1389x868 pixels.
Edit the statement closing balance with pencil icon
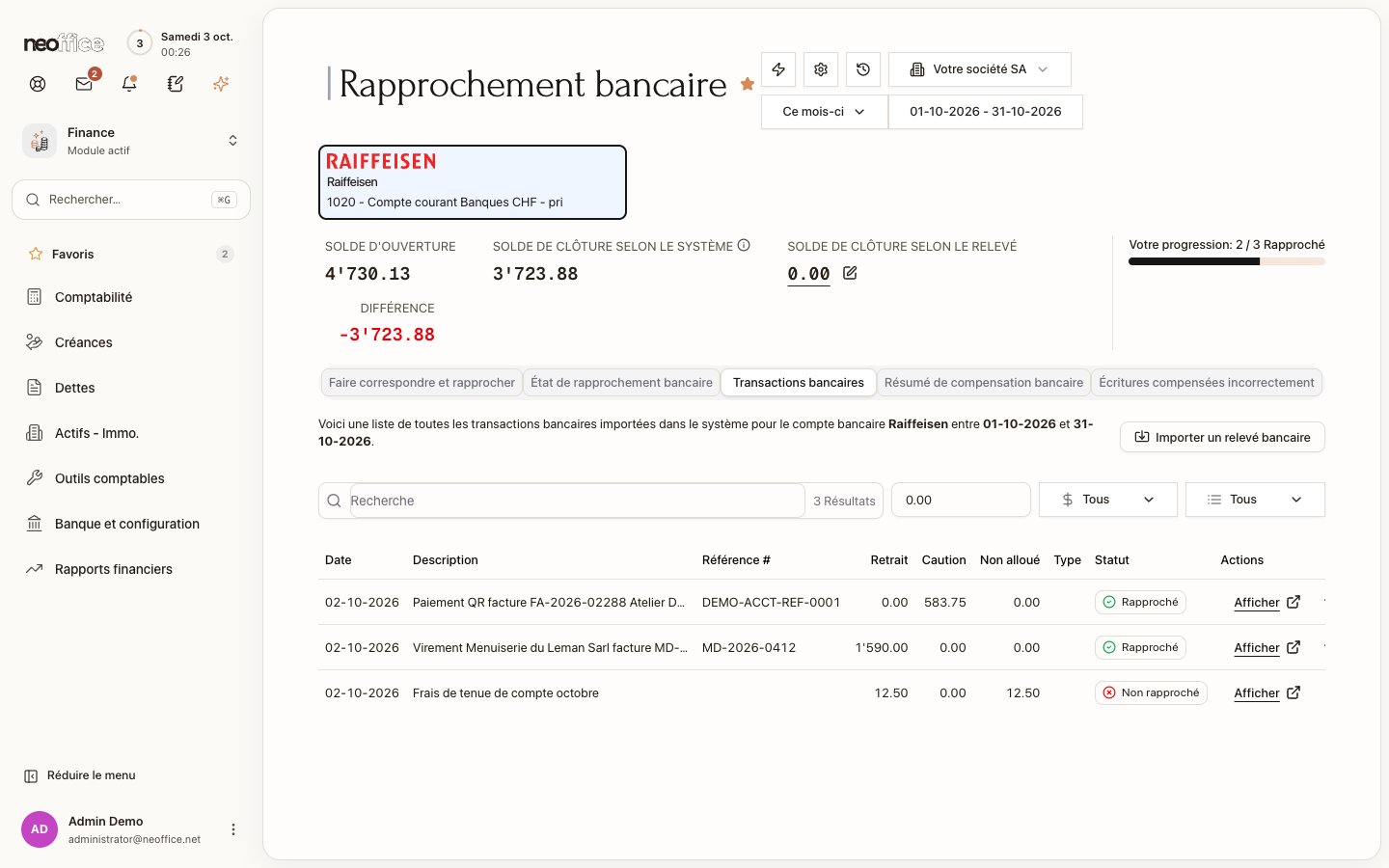(x=850, y=273)
